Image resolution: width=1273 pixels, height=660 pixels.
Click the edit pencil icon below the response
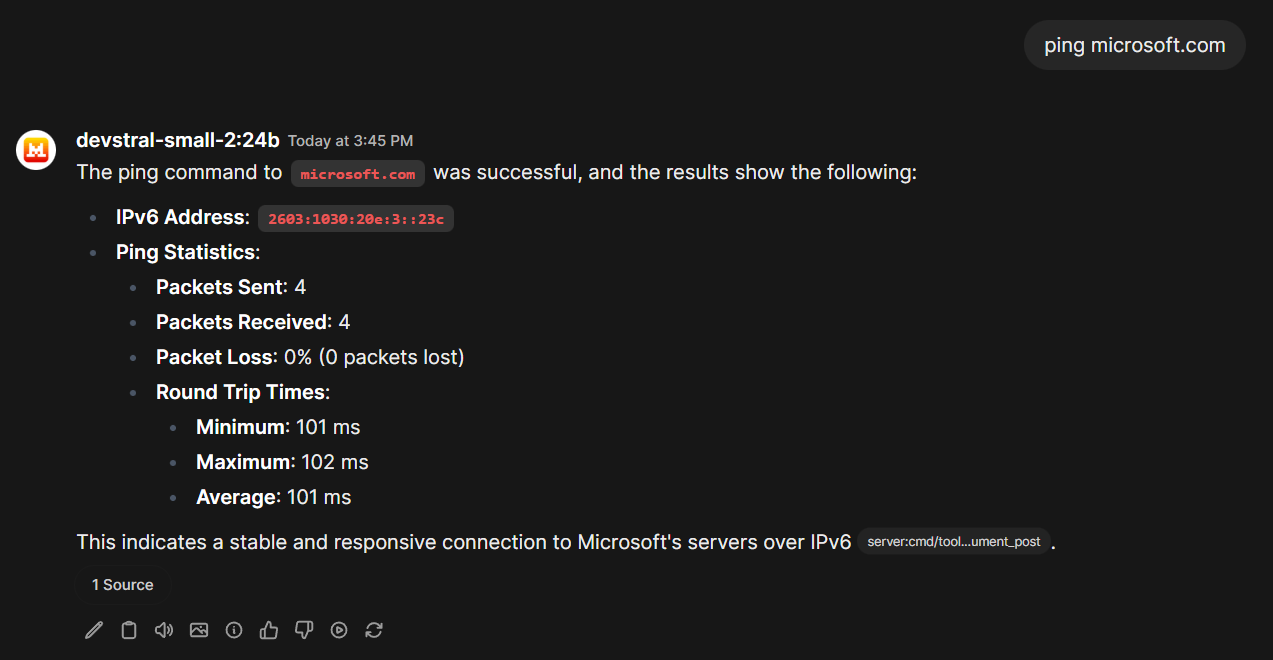[x=94, y=630]
